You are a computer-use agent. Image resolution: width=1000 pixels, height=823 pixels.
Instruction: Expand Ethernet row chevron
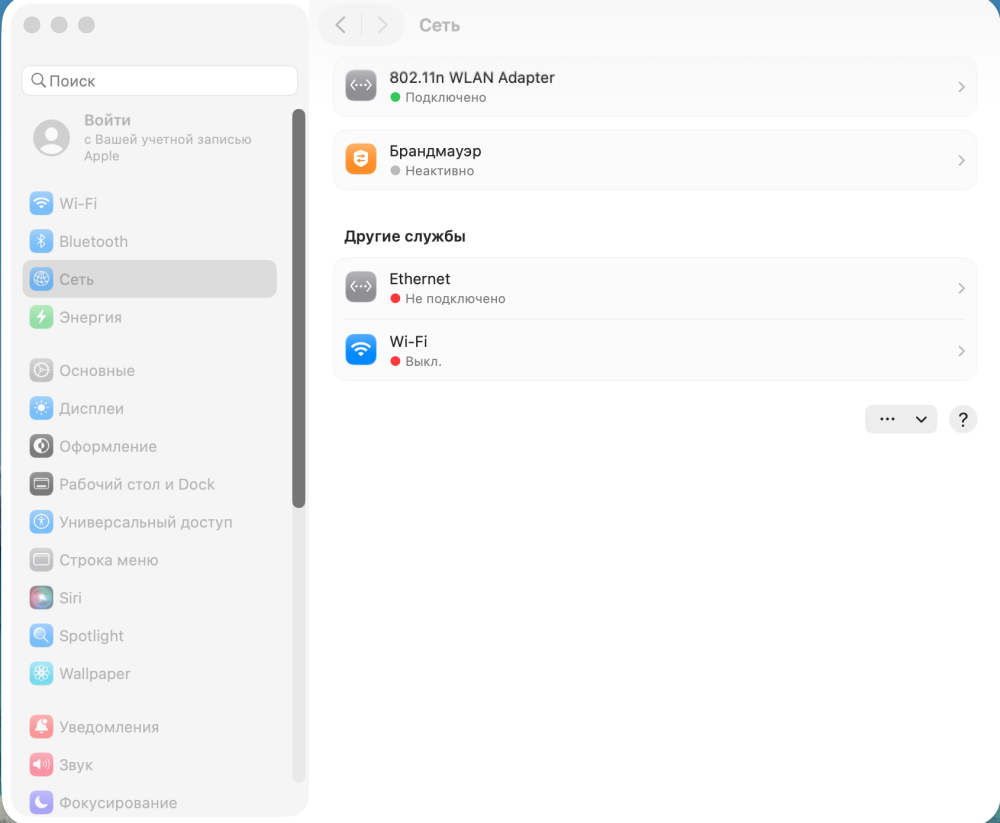(x=961, y=288)
